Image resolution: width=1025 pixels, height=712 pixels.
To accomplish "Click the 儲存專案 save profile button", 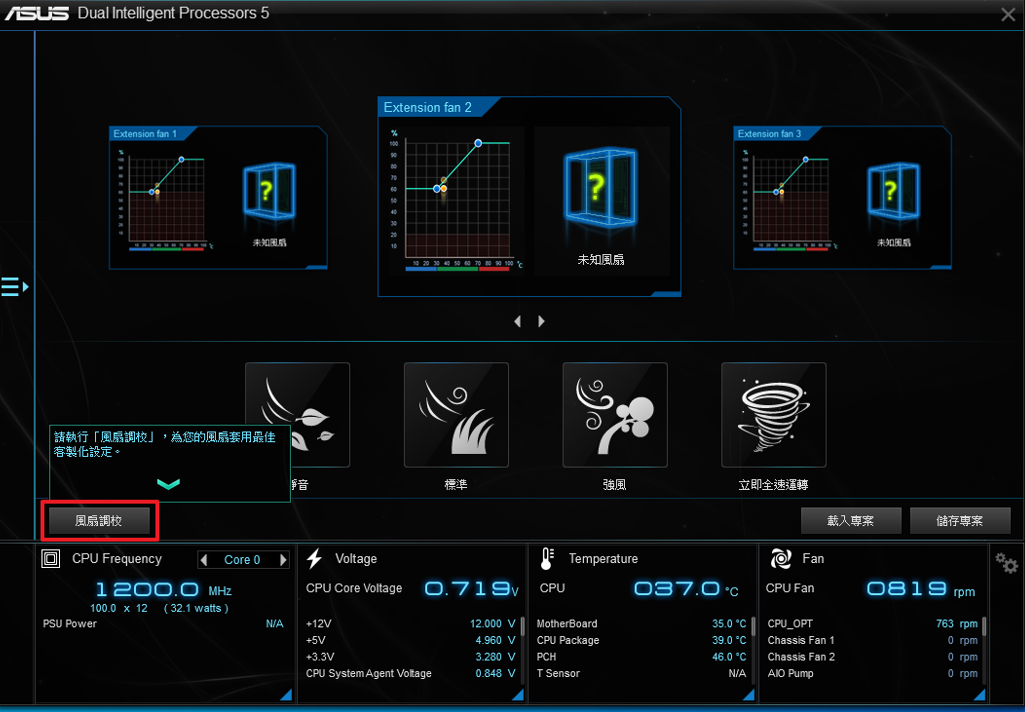I will tap(959, 521).
